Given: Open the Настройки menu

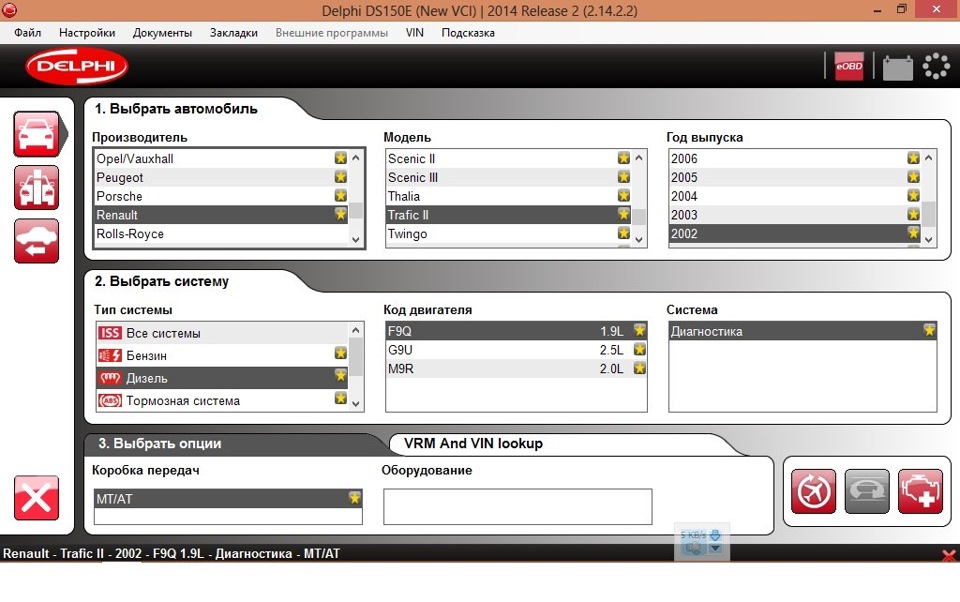Looking at the screenshot, I should pyautogui.click(x=87, y=33).
